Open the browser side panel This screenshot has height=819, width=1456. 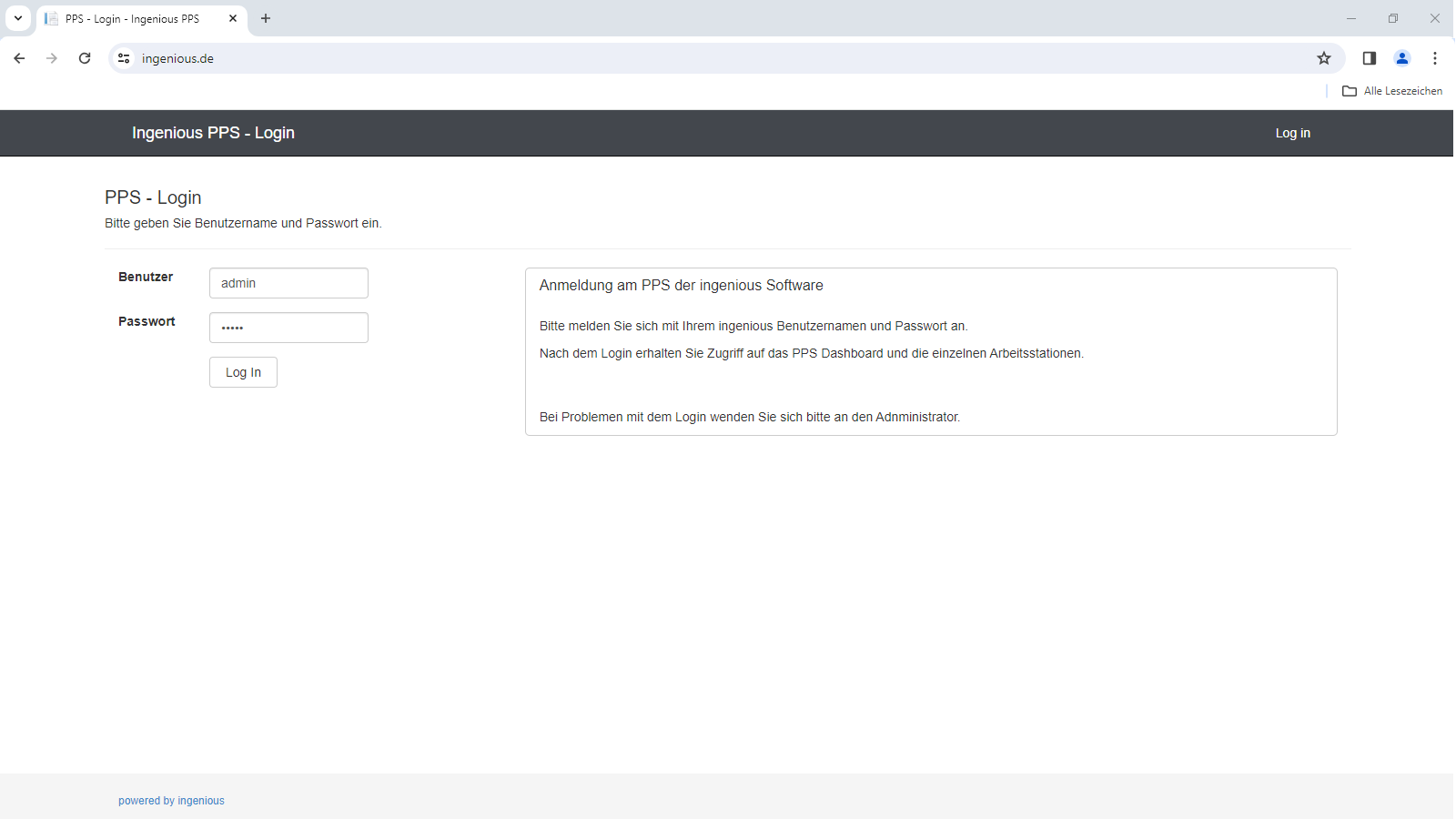click(1370, 58)
